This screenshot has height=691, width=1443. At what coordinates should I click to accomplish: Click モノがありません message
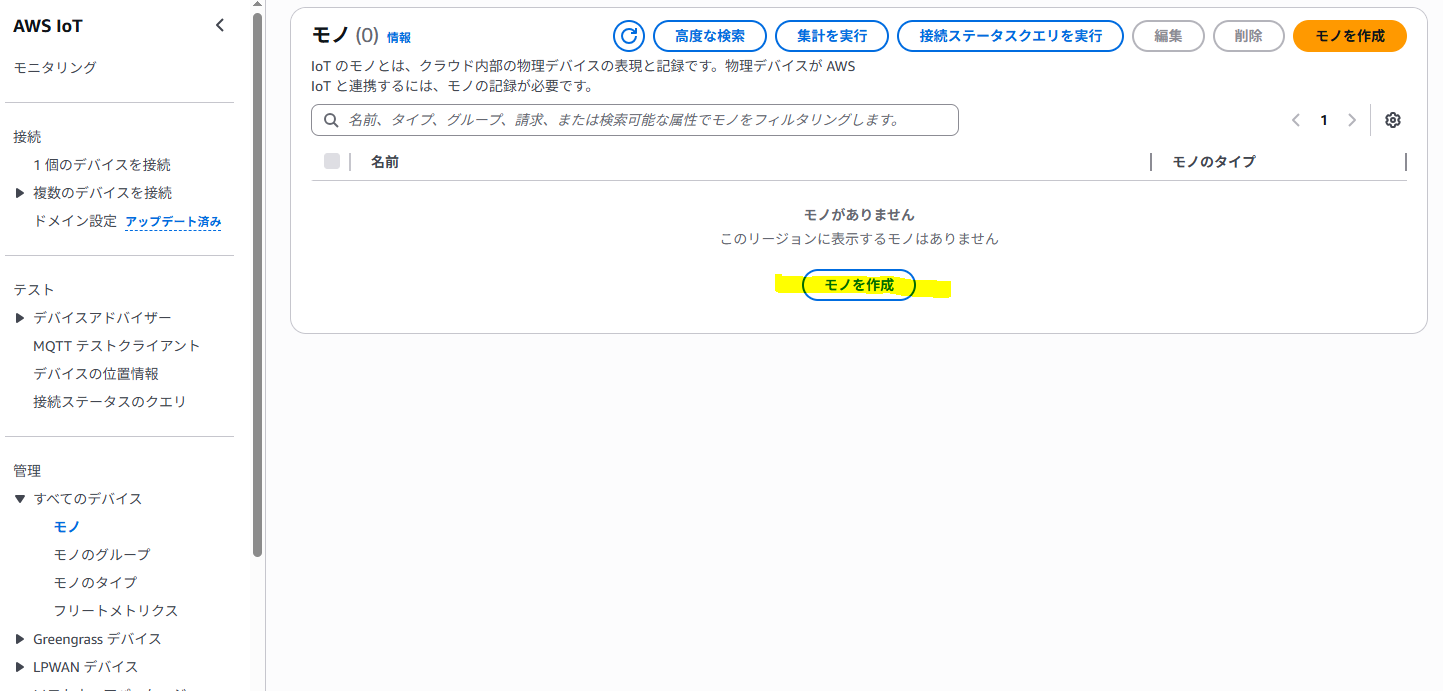pos(859,215)
